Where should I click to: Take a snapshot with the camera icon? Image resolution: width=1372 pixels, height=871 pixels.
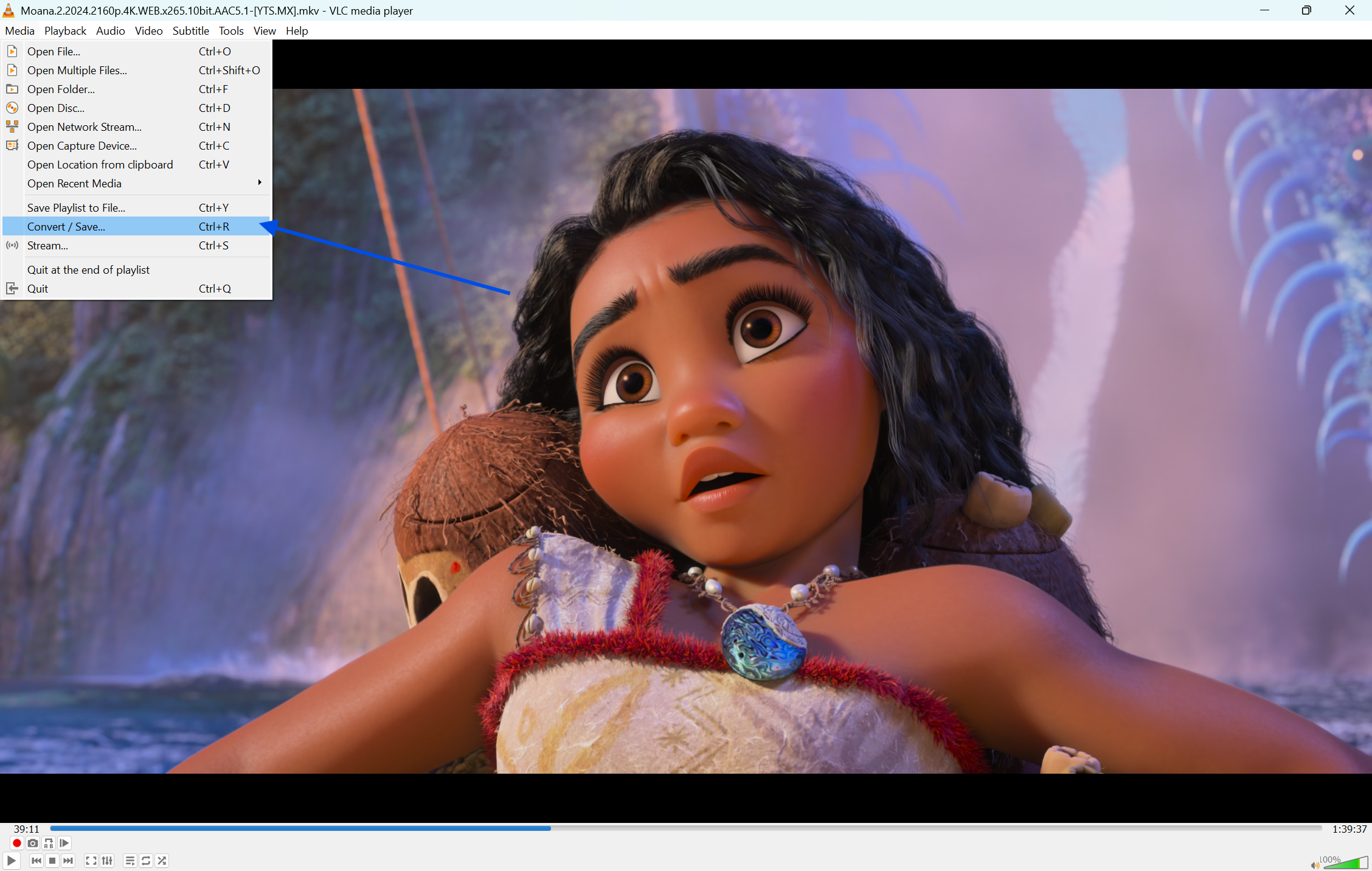pyautogui.click(x=33, y=843)
